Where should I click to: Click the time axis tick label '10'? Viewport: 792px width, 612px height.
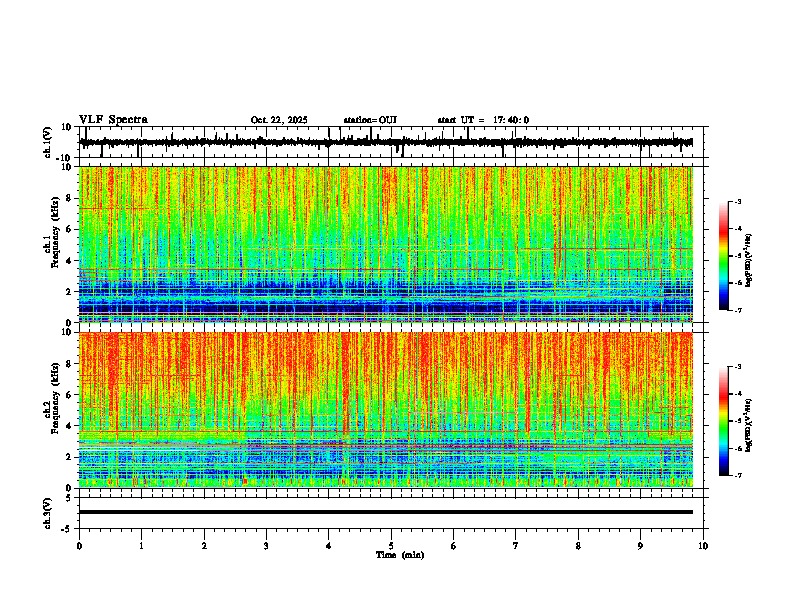[x=703, y=546]
